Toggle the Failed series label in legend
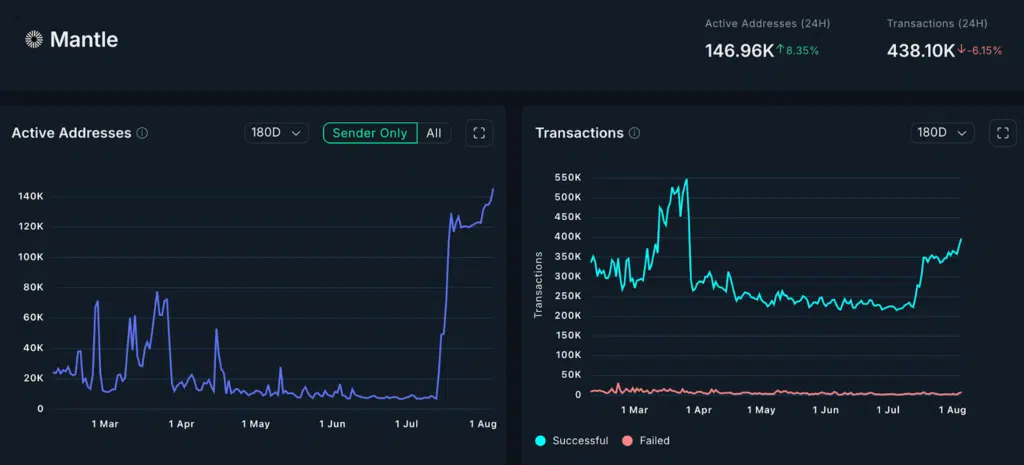The height and width of the screenshot is (465, 1024). click(654, 440)
